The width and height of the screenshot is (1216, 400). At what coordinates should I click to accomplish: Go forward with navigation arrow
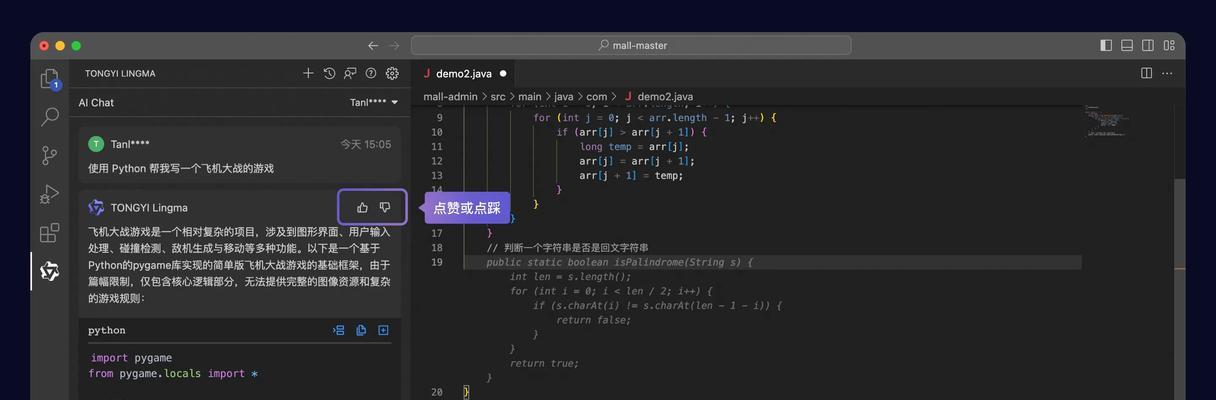coord(394,45)
